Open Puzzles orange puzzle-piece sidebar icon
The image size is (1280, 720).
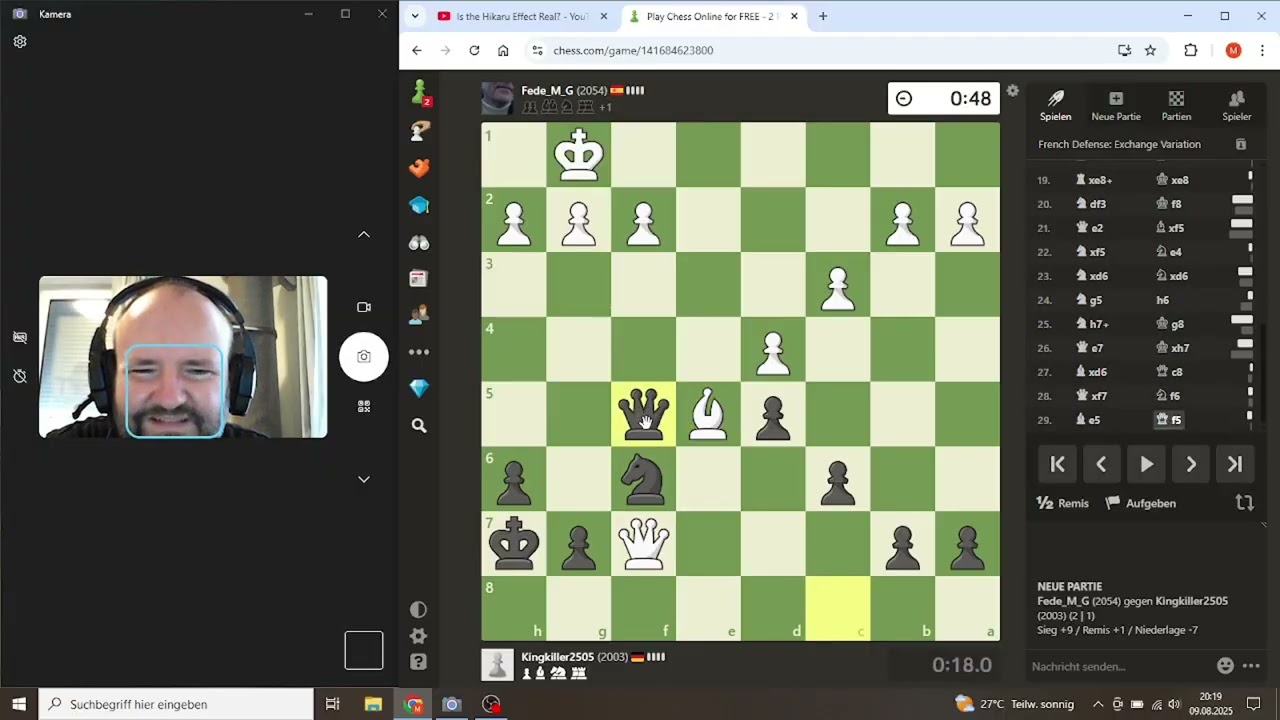(419, 168)
